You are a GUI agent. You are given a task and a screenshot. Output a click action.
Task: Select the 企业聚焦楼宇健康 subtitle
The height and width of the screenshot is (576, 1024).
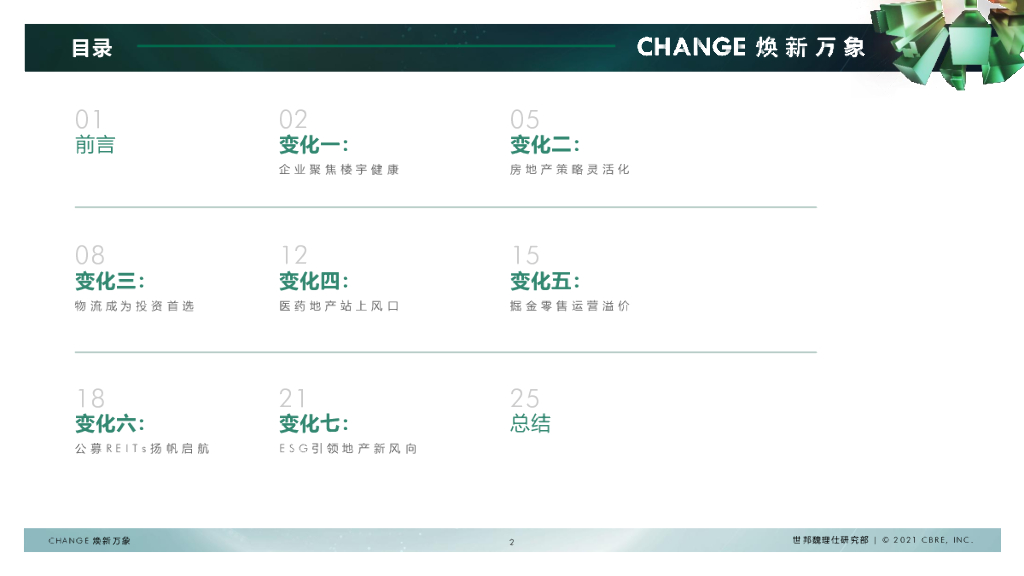[x=339, y=170]
